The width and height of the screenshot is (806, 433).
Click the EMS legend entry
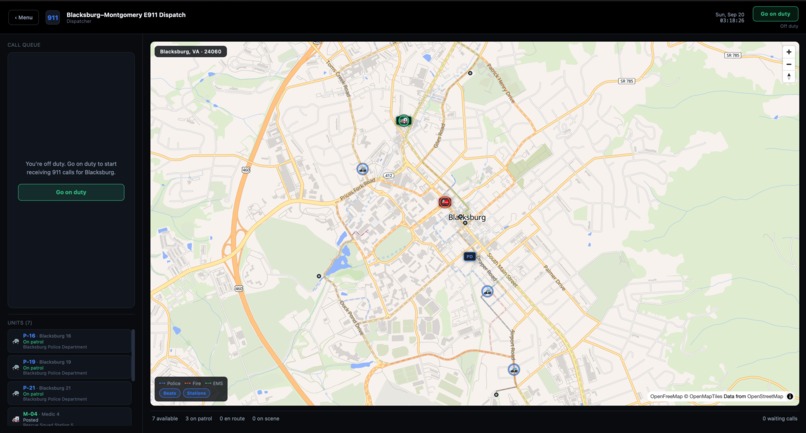coord(214,384)
